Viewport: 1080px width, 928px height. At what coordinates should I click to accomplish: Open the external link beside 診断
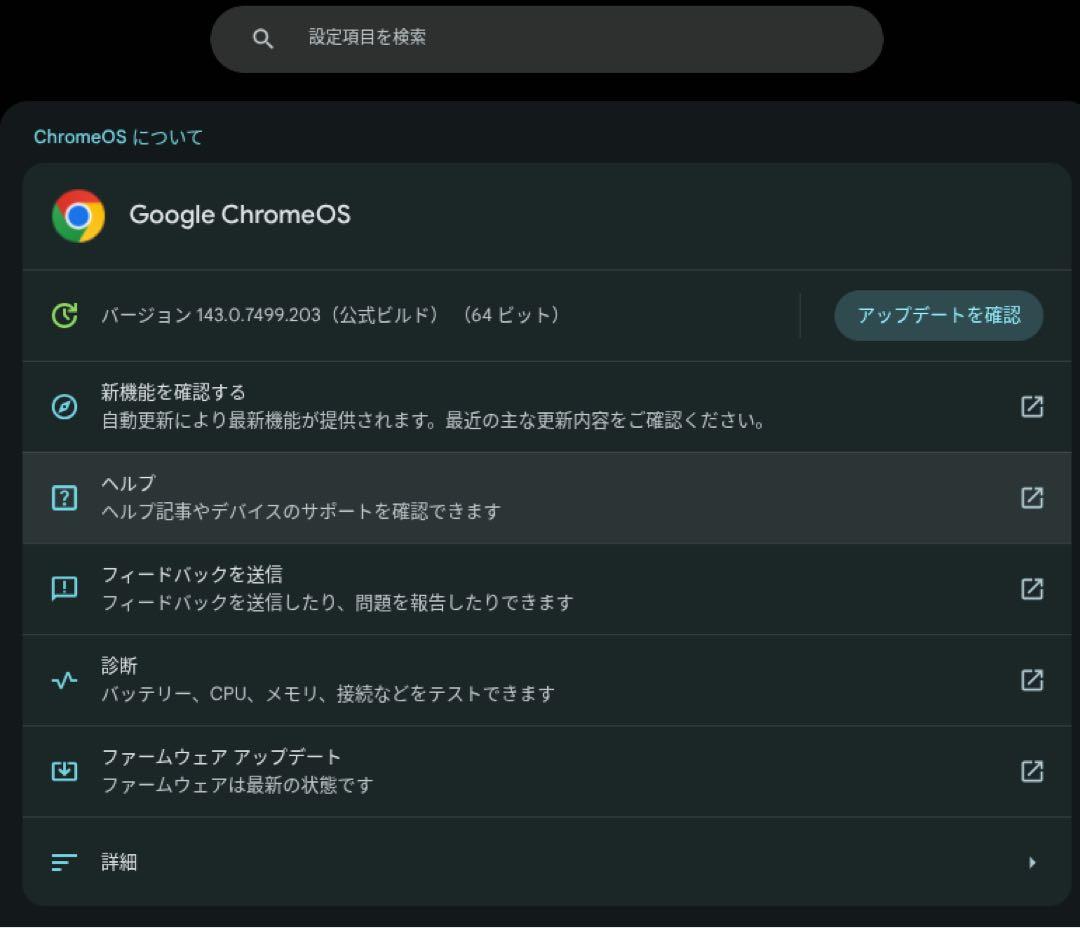1032,680
